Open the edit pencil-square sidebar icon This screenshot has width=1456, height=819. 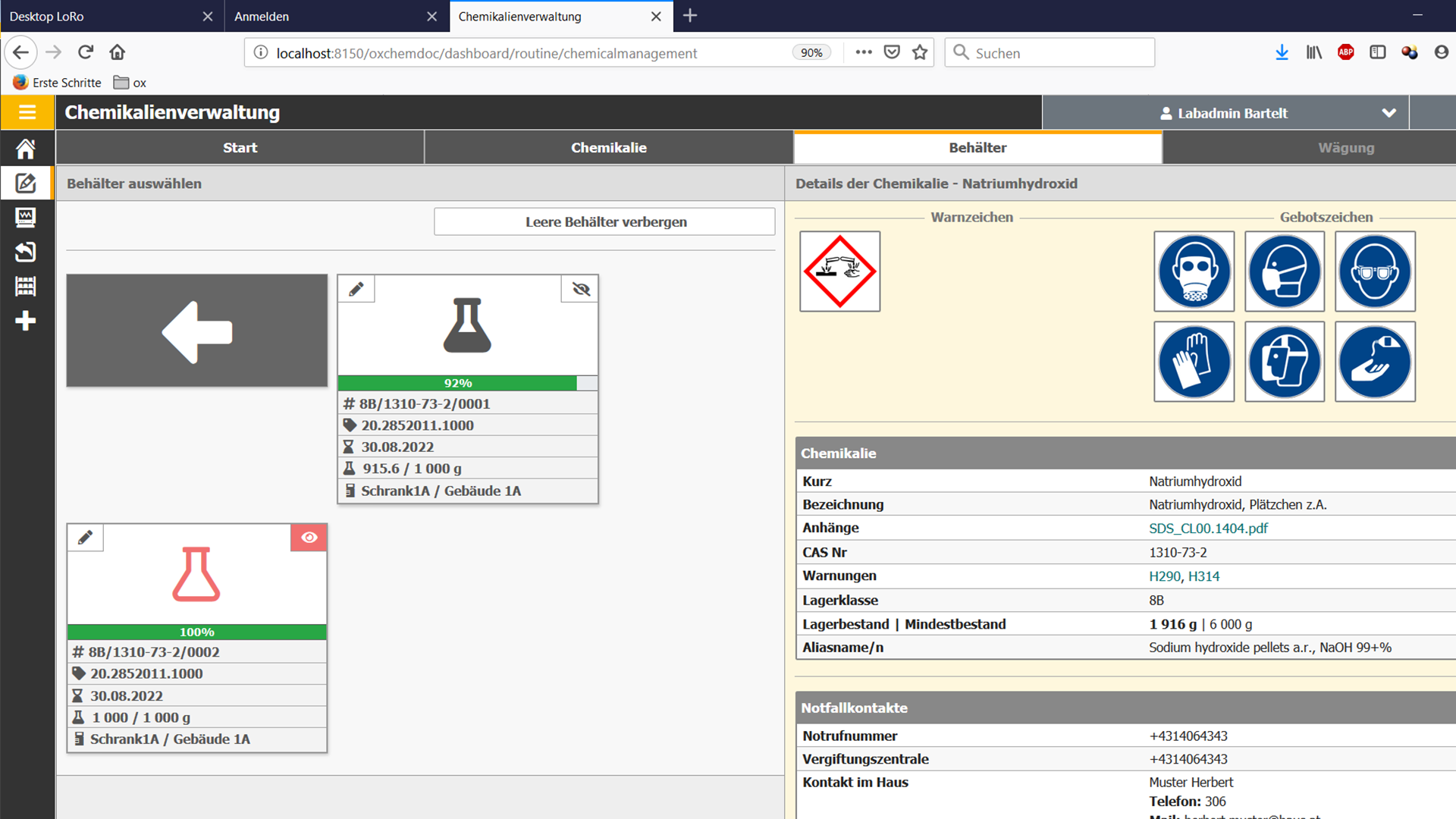26,183
